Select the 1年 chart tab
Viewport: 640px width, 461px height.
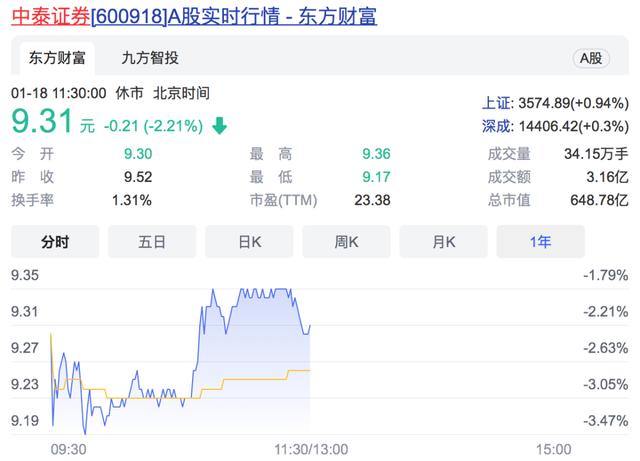pyautogui.click(x=541, y=242)
